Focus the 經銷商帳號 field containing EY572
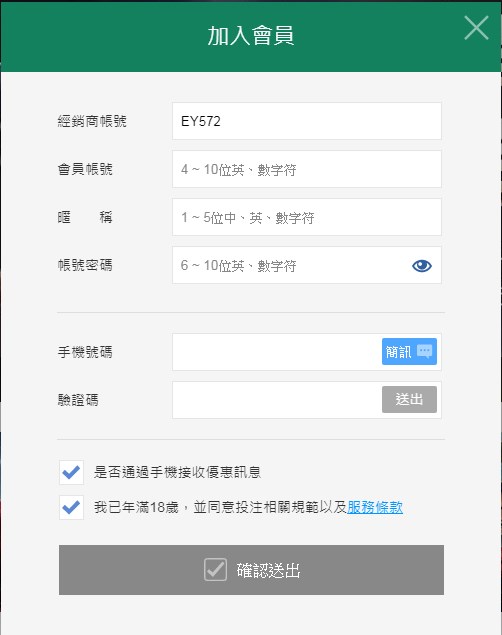The width and height of the screenshot is (502, 635). click(x=306, y=121)
